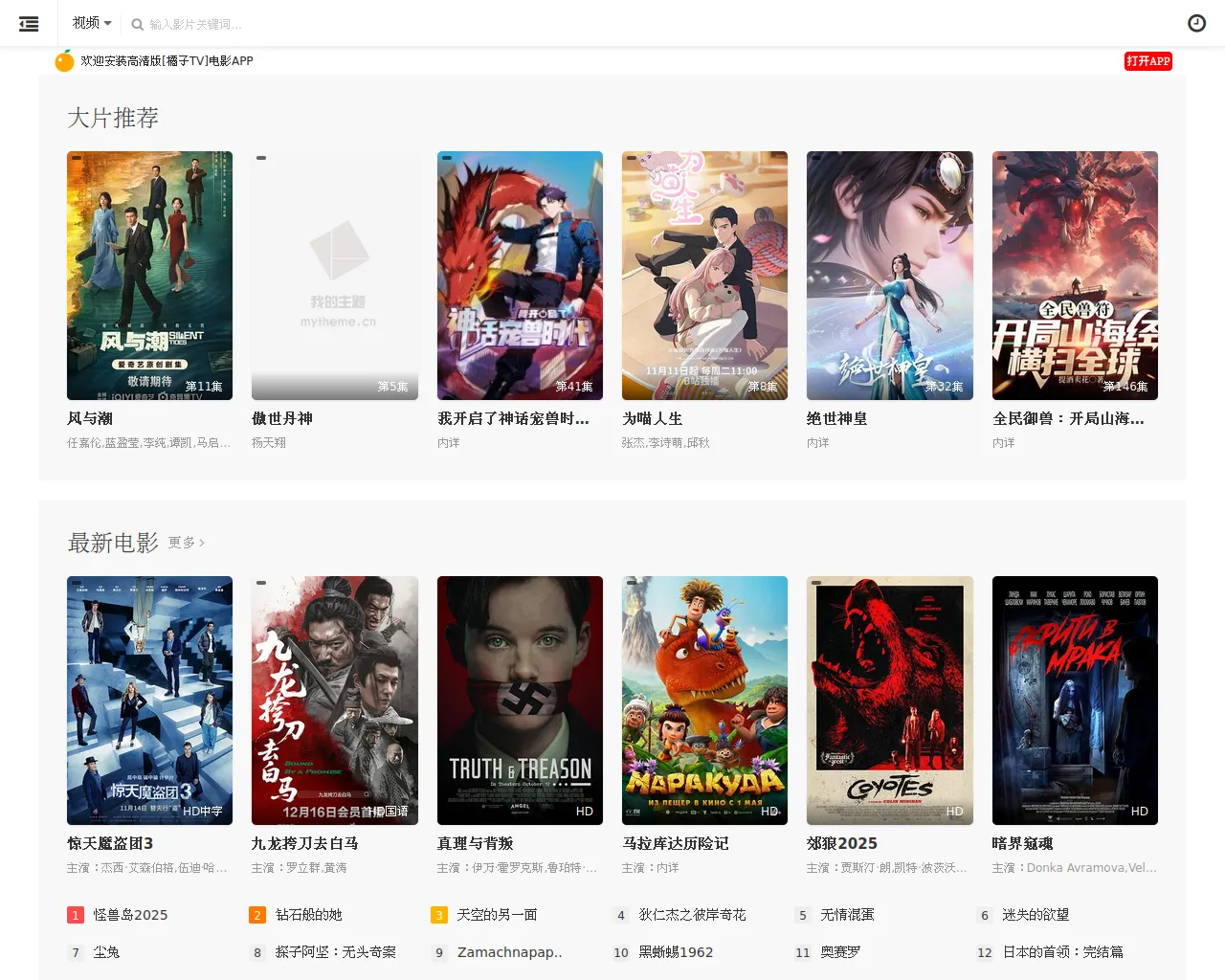This screenshot has height=980, width=1225.
Task: Click the 杨天翔 cast name
Action: point(269,443)
